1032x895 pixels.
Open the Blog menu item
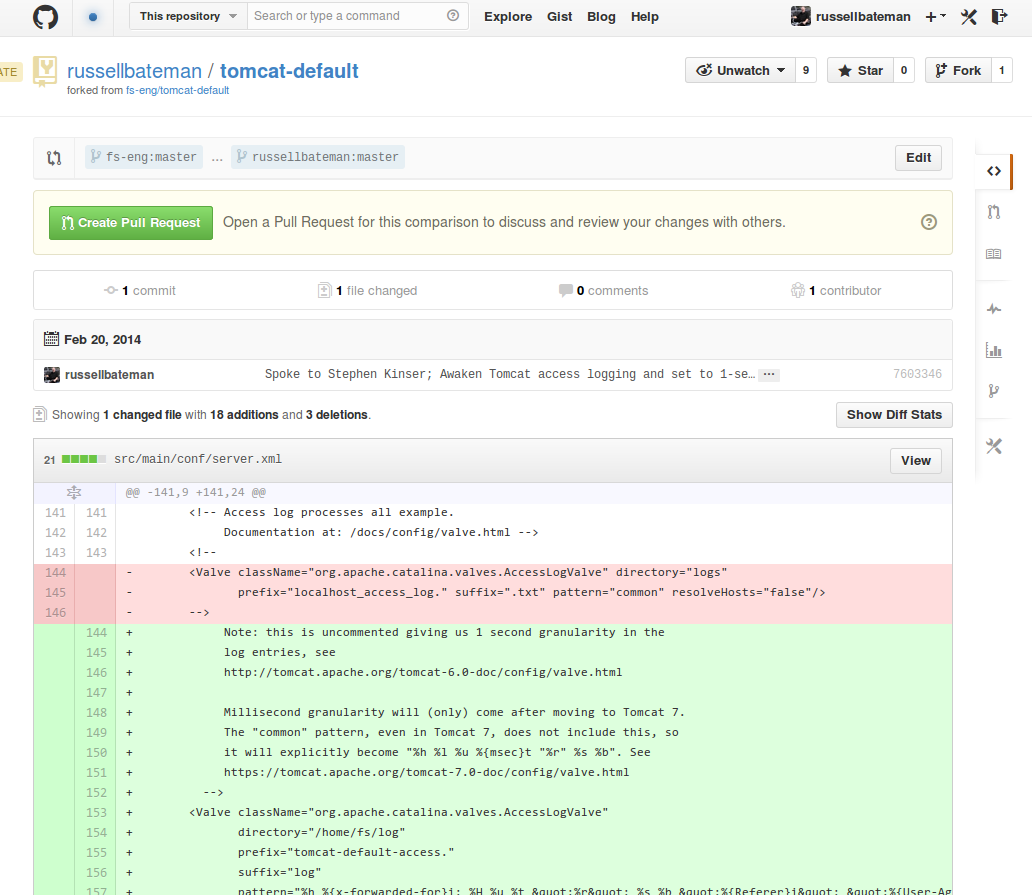pos(602,16)
